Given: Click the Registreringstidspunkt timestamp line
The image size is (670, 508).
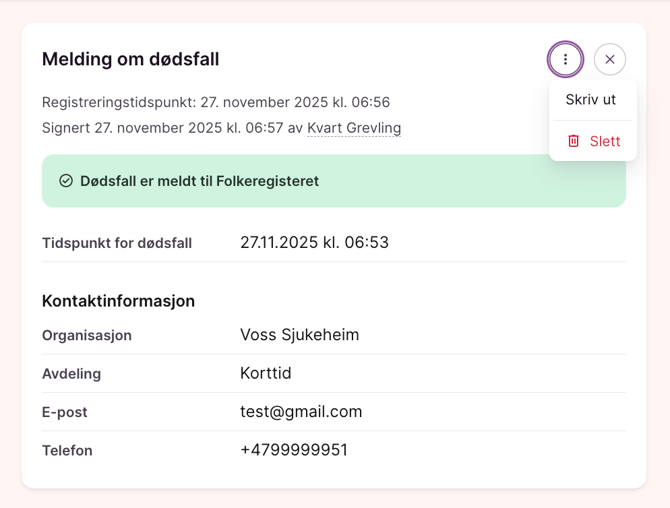Looking at the screenshot, I should (216, 102).
